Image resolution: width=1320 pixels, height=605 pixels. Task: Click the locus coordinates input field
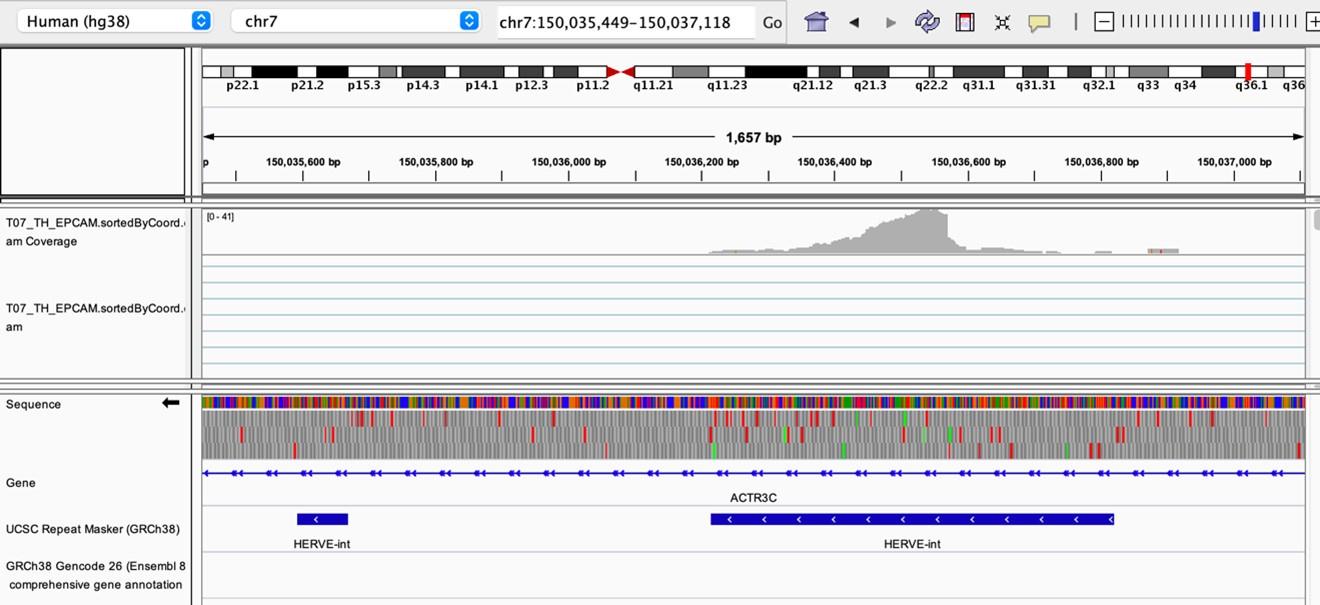tap(625, 22)
